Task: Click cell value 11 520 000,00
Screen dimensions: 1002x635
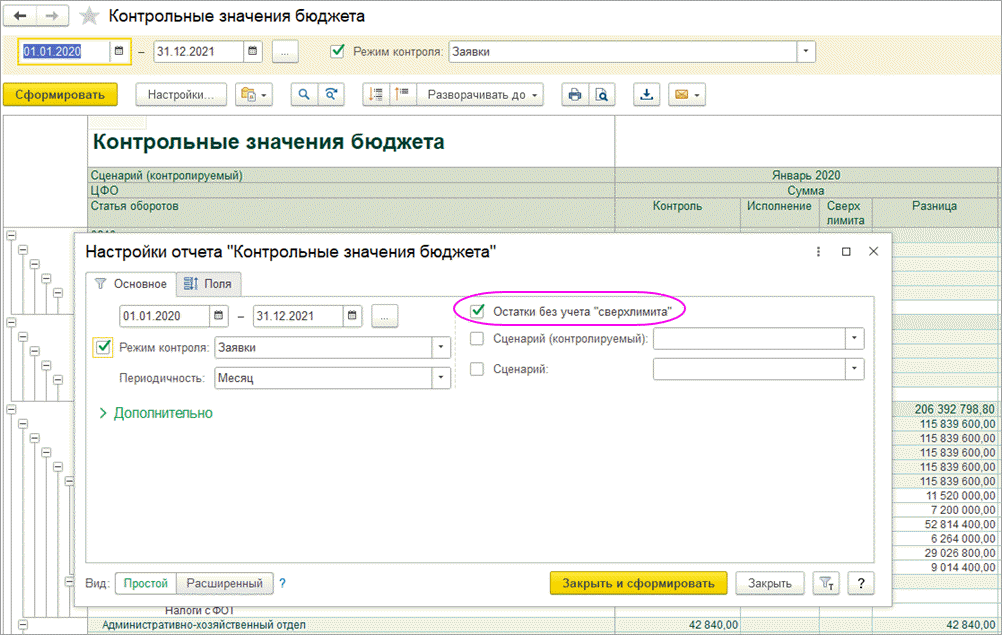Action: 960,496
